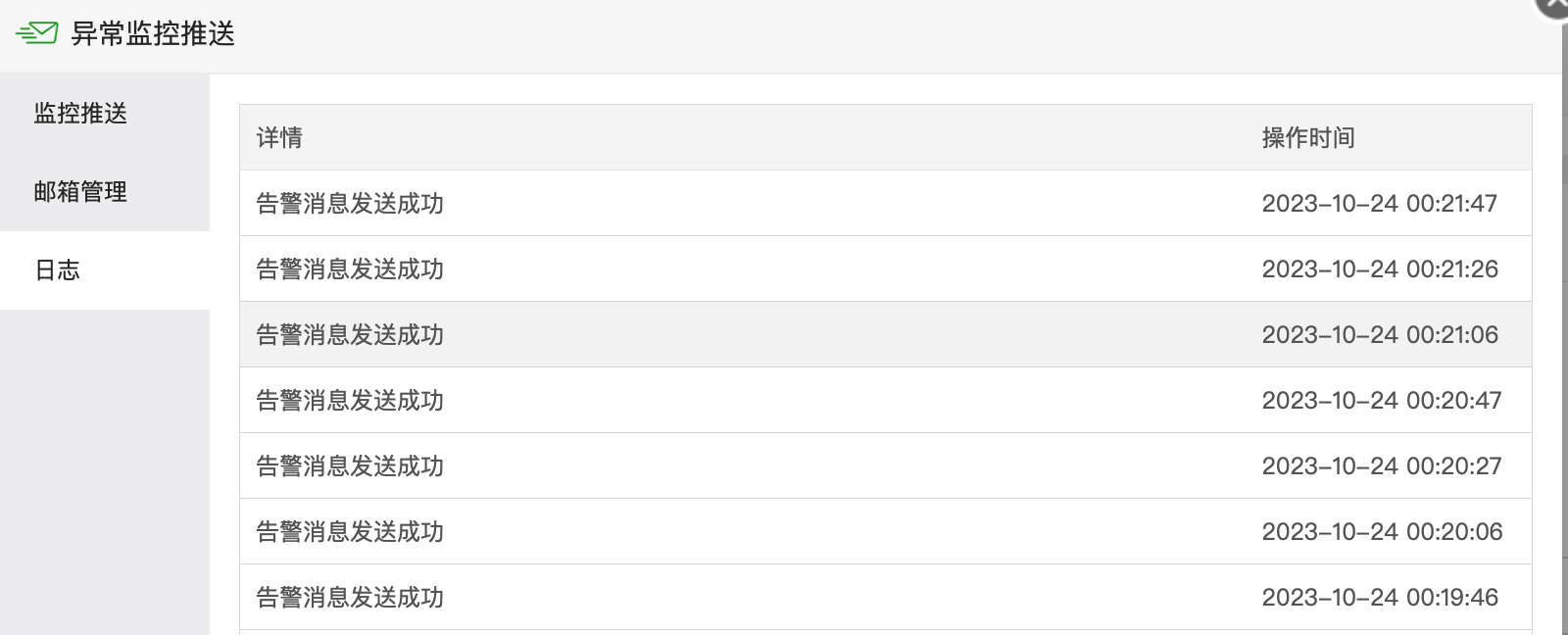Select the log row at 00:20:27
1568x635 pixels.
[x=885, y=465]
